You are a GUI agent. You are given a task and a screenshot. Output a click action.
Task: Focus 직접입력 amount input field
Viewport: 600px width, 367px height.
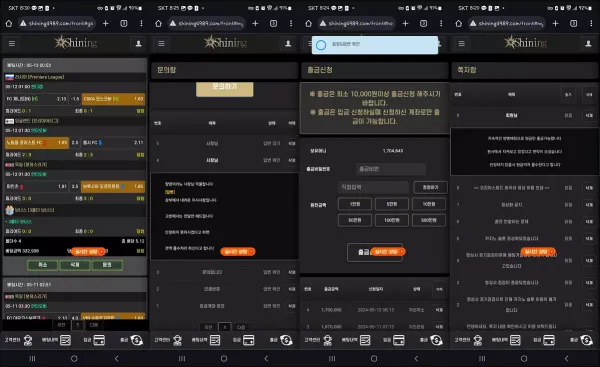tap(373, 187)
